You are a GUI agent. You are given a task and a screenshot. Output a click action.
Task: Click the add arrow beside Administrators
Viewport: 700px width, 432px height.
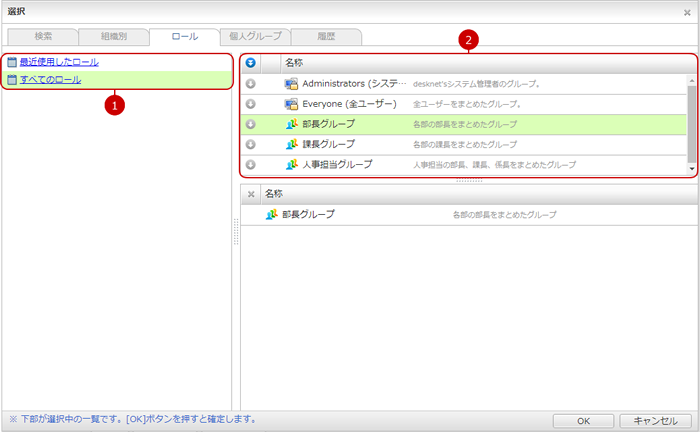coord(250,83)
